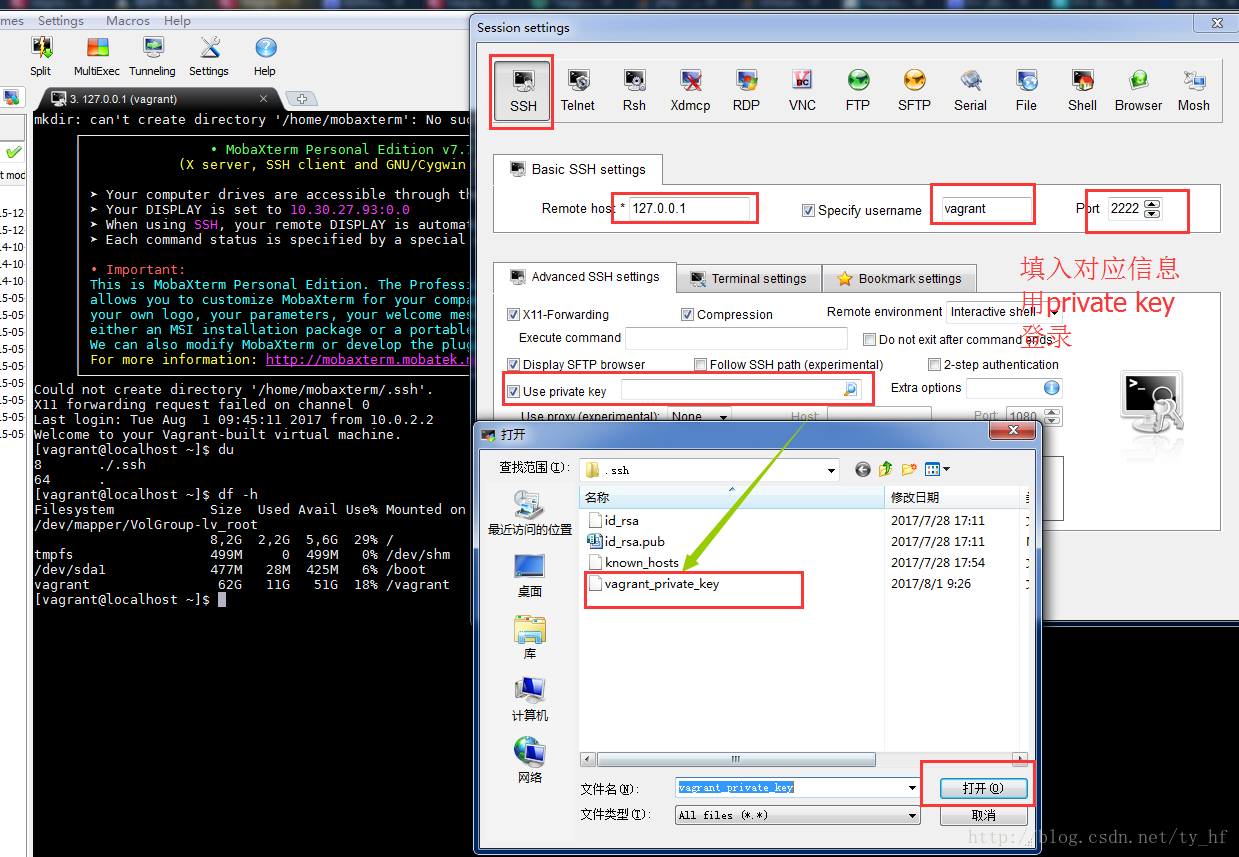The width and height of the screenshot is (1239, 857).
Task: Click the Extra options info icon
Action: 1051,387
